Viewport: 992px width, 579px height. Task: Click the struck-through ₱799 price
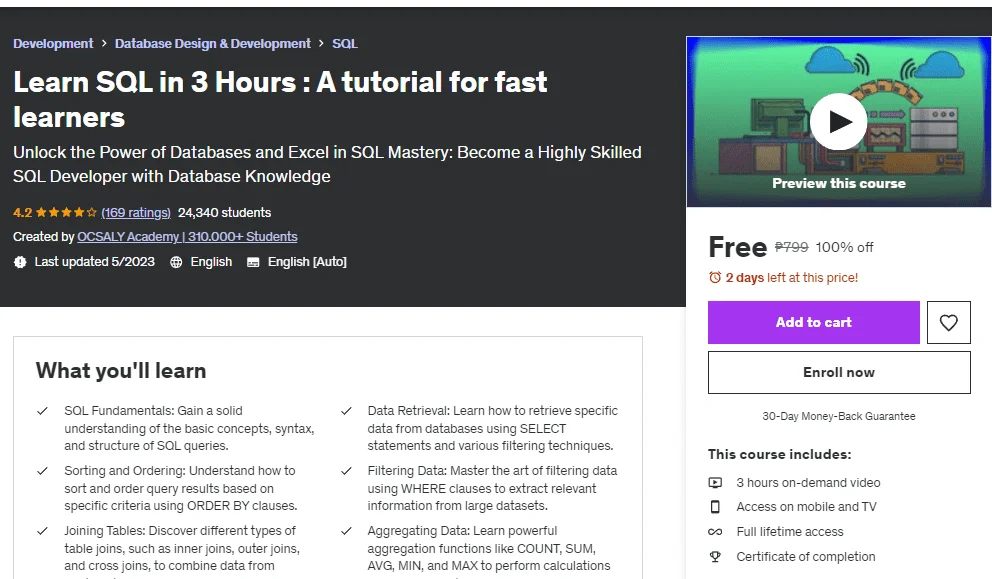791,247
